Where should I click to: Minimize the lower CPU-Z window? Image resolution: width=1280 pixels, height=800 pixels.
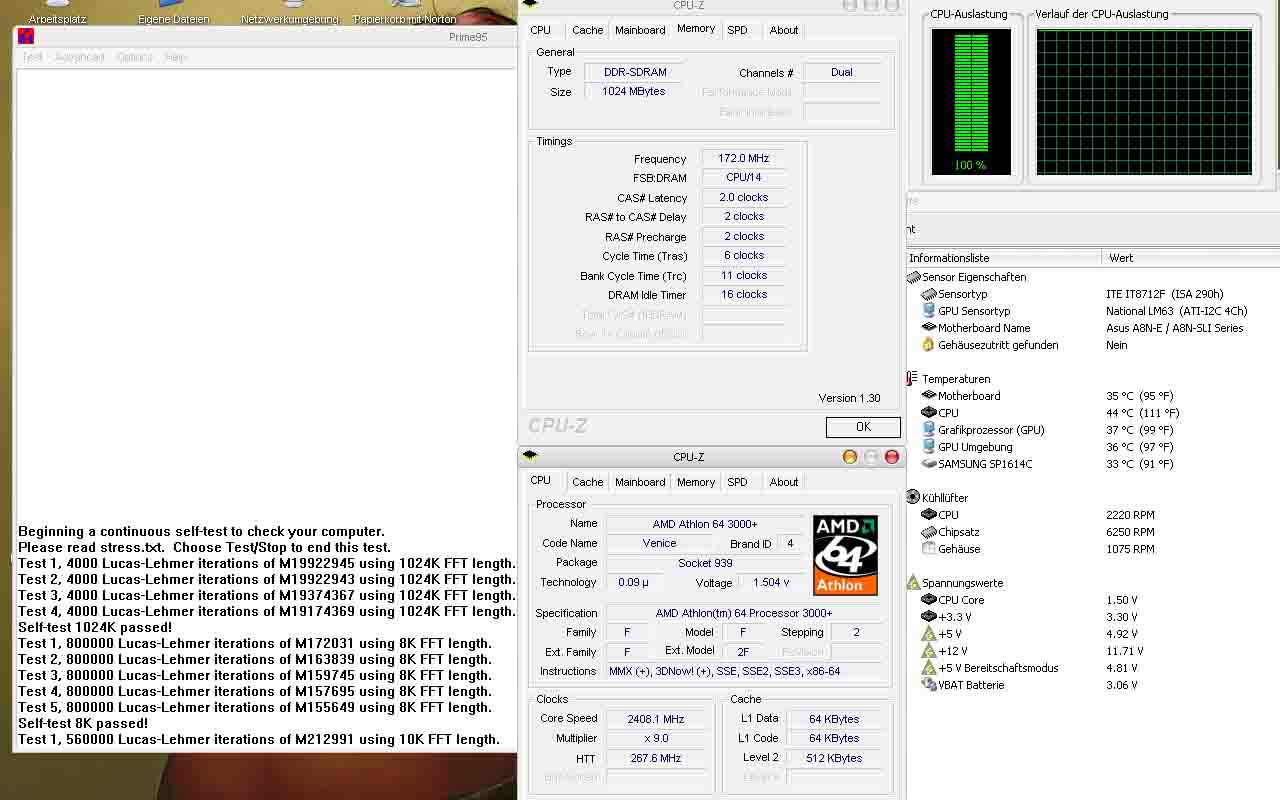(850, 457)
